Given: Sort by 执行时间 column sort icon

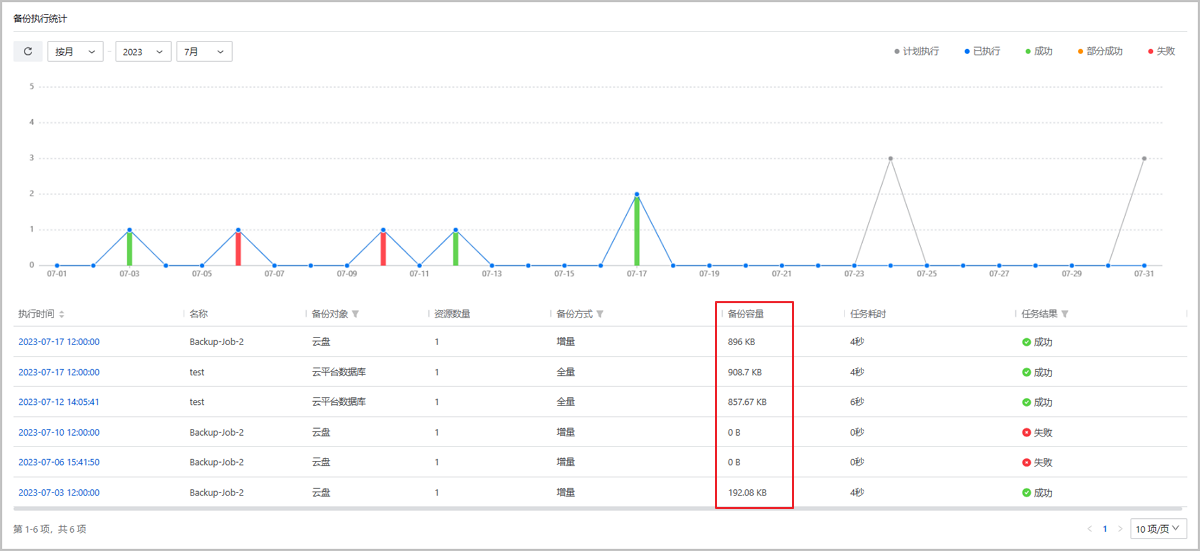Looking at the screenshot, I should click(62, 314).
